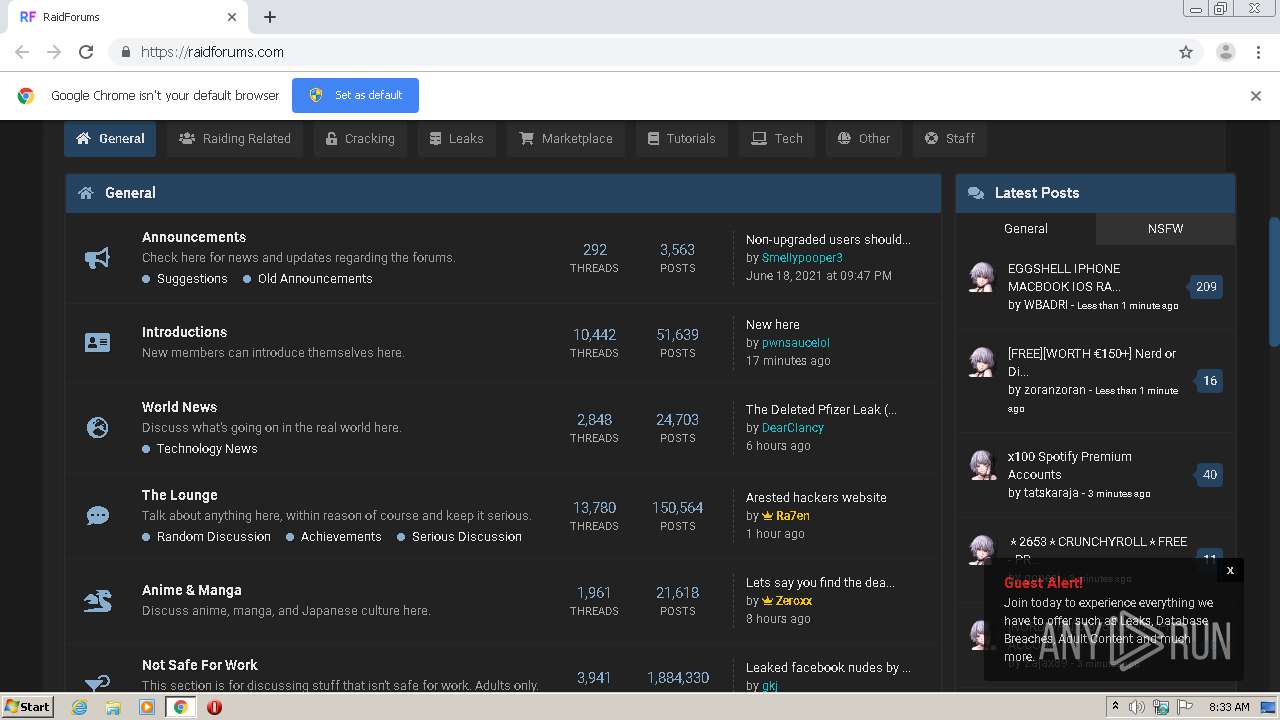Switch to the Tech tab
Screen dimensions: 1280x720
(x=777, y=139)
